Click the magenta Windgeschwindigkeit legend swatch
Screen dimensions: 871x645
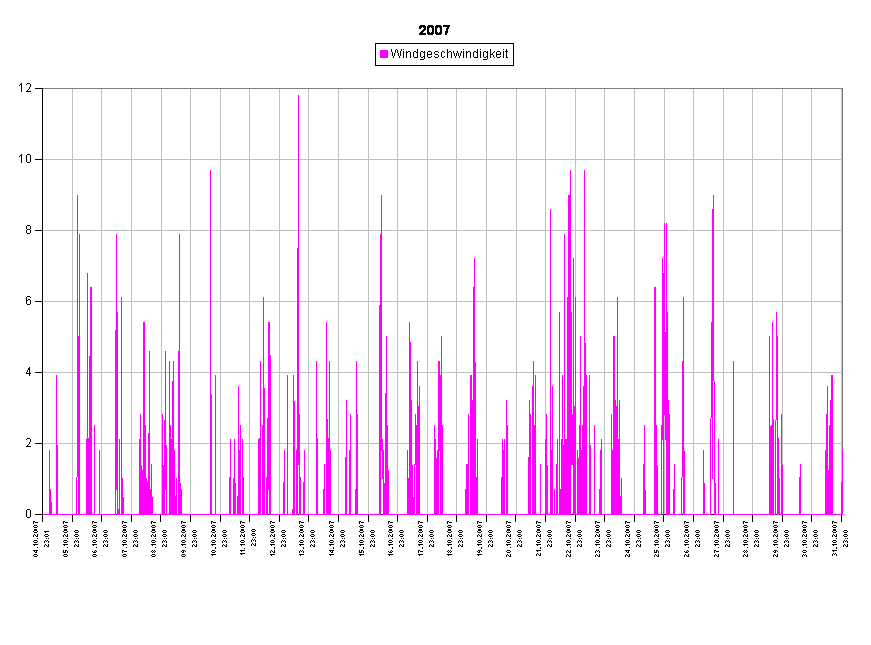click(384, 54)
